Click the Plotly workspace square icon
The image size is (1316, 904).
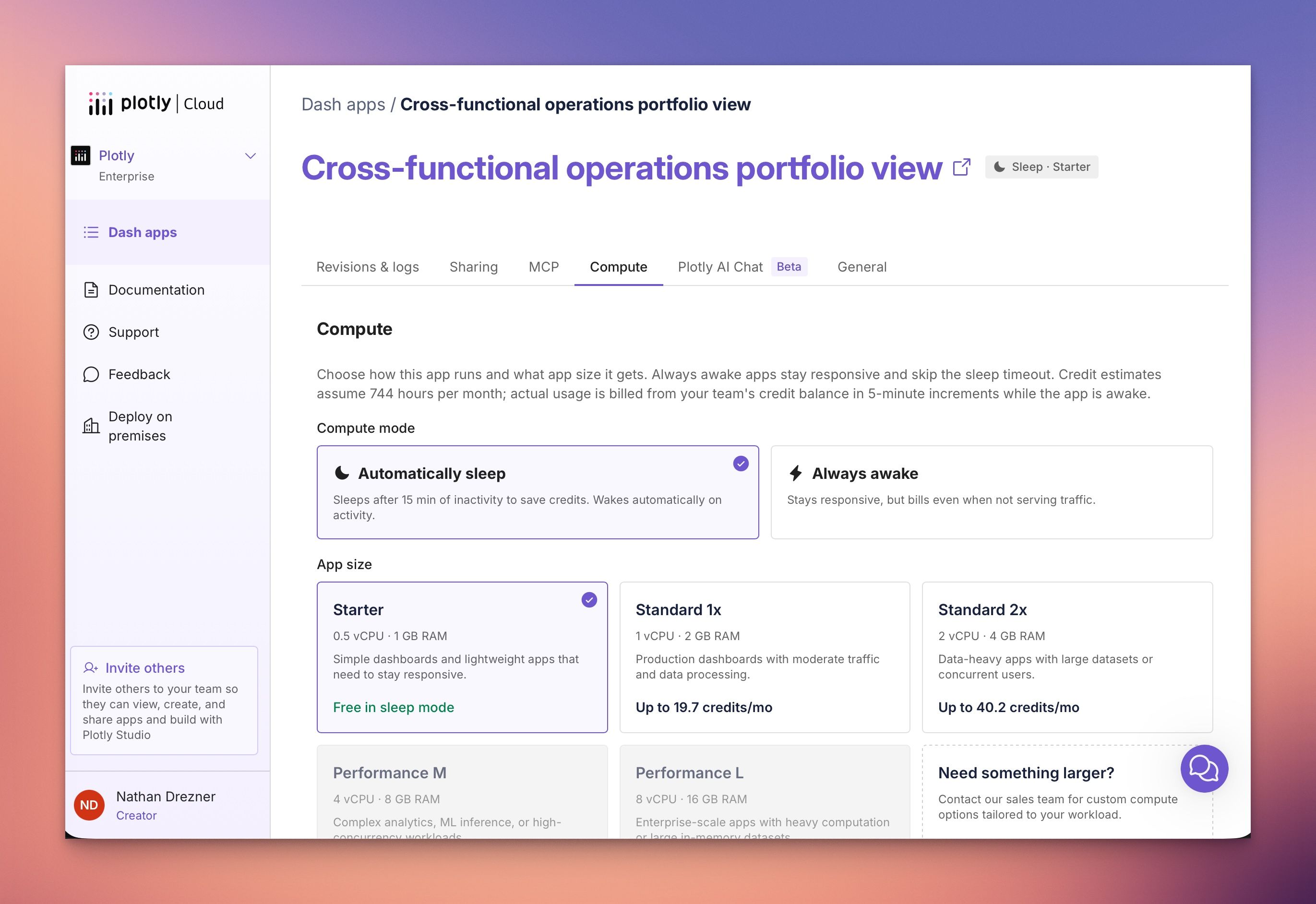click(x=81, y=155)
